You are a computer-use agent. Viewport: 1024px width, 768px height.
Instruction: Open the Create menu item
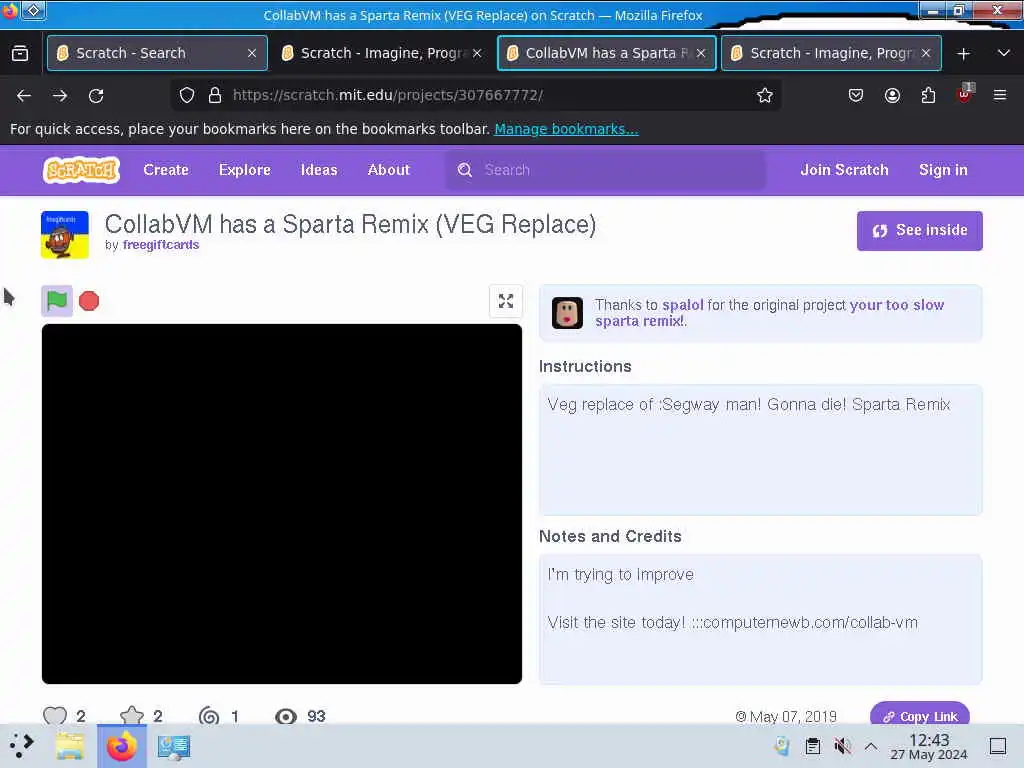(x=166, y=170)
